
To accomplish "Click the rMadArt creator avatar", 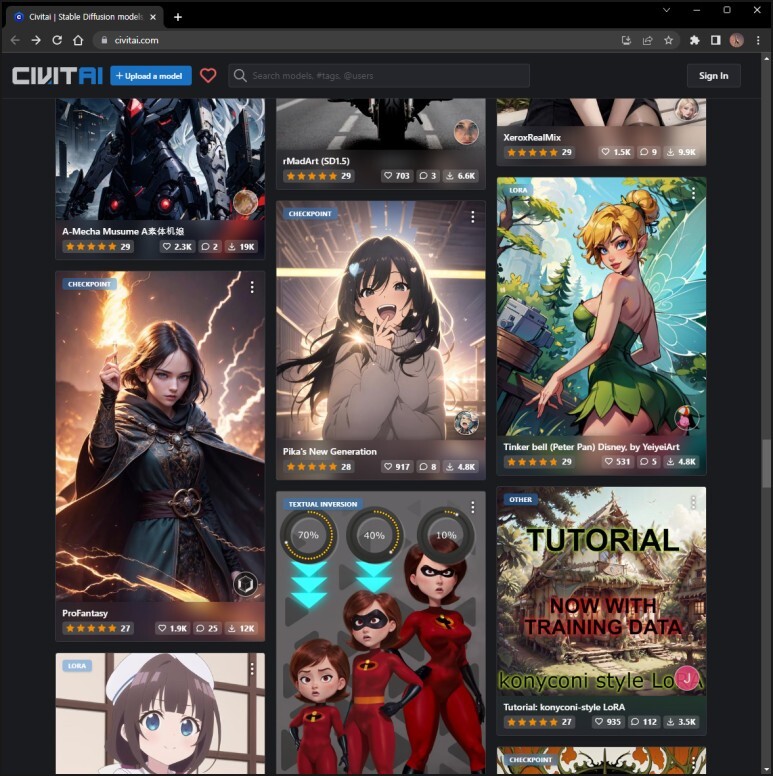I will coord(466,132).
